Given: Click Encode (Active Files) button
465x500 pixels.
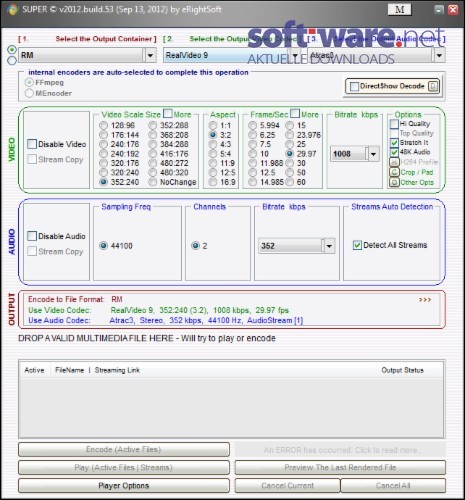Looking at the screenshot, I should (x=124, y=449).
